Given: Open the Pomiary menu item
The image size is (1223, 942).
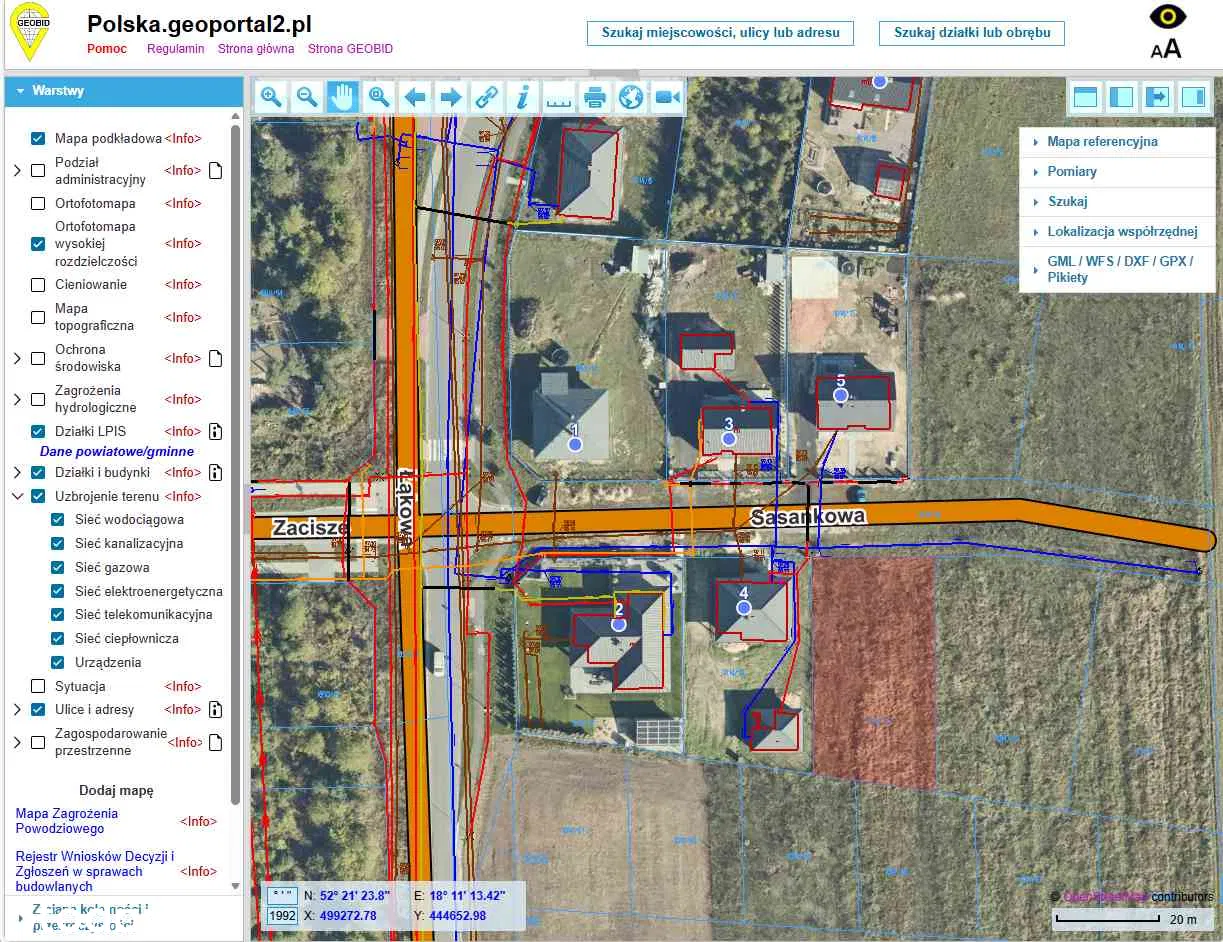Looking at the screenshot, I should [x=1072, y=172].
